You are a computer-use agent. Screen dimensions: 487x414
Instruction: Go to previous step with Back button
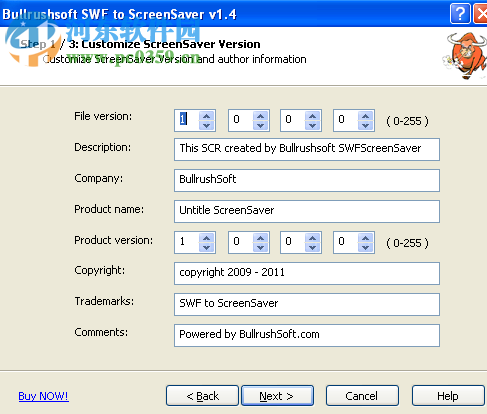[202, 396]
